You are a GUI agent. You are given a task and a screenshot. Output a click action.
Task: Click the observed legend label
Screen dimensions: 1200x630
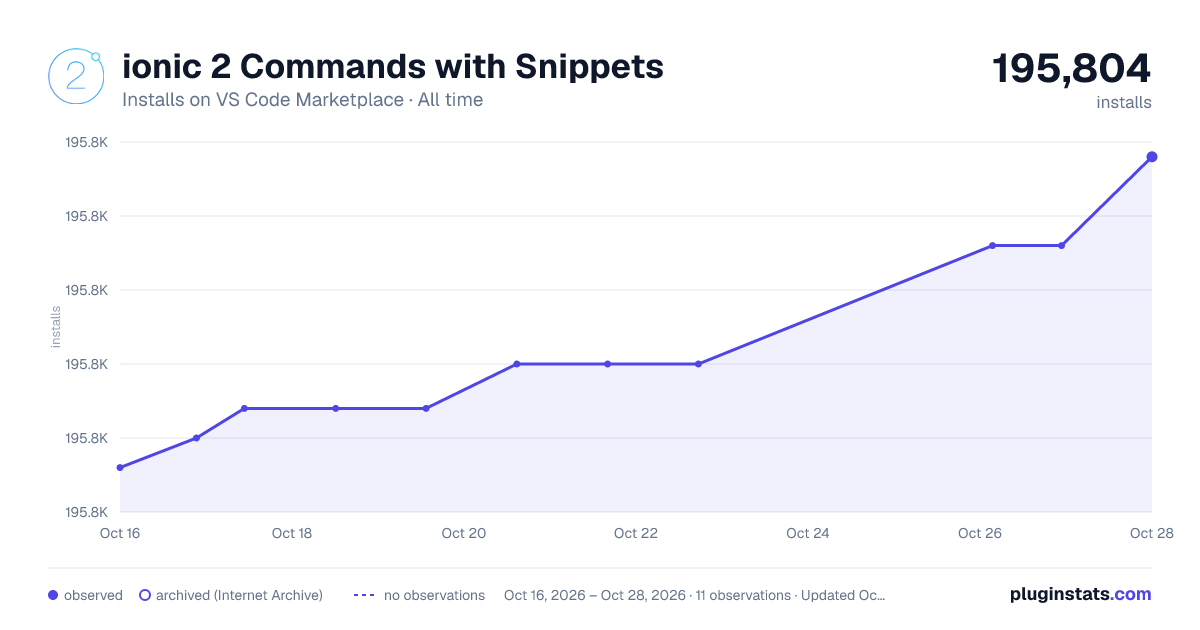93,595
